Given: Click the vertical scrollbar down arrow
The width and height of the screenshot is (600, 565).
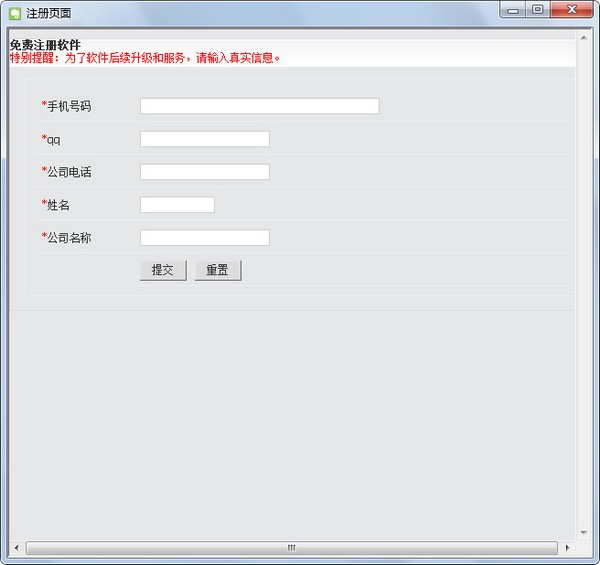Looking at the screenshot, I should click(x=584, y=532).
